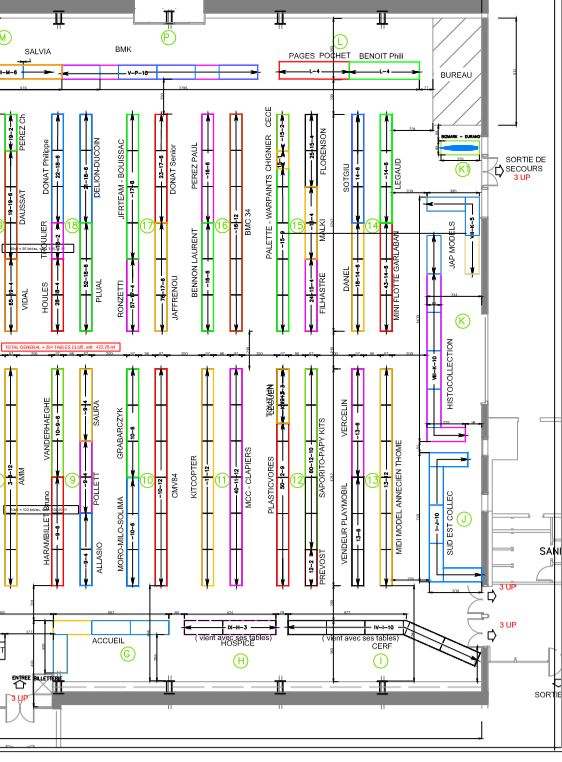Click the ENTREE BILLETERIE entrance arrow
Screen dimensions: 562x762
pyautogui.click(x=19, y=685)
